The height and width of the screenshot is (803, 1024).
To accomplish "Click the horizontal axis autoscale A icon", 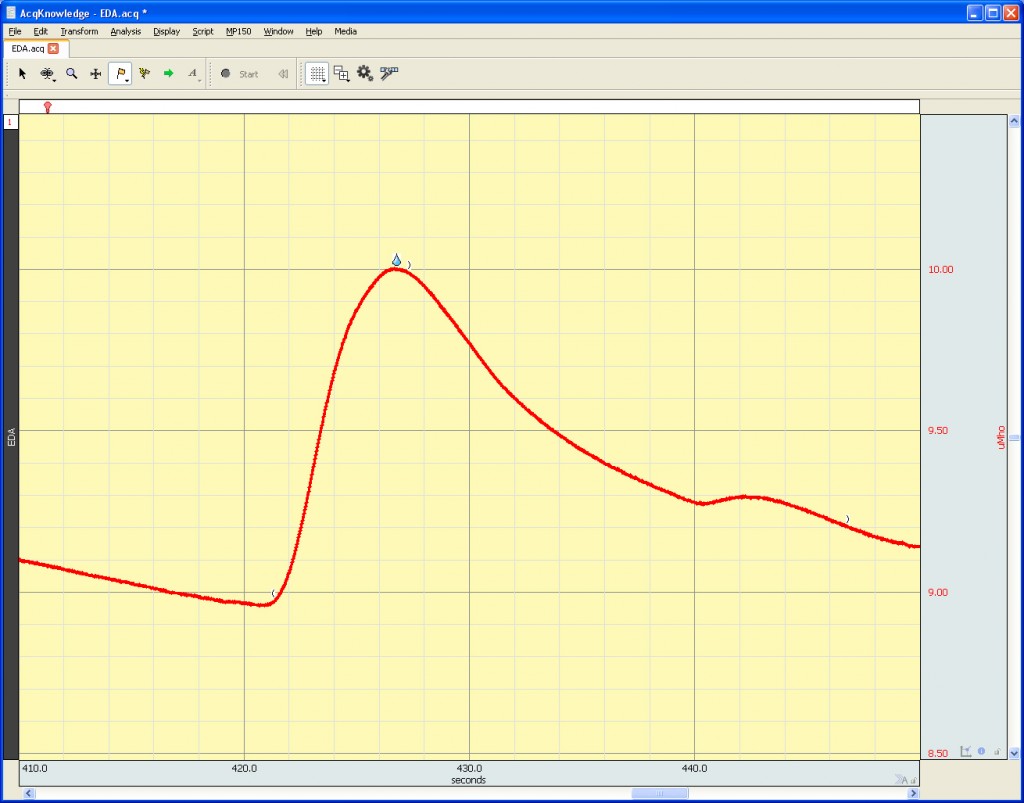I will click(901, 779).
